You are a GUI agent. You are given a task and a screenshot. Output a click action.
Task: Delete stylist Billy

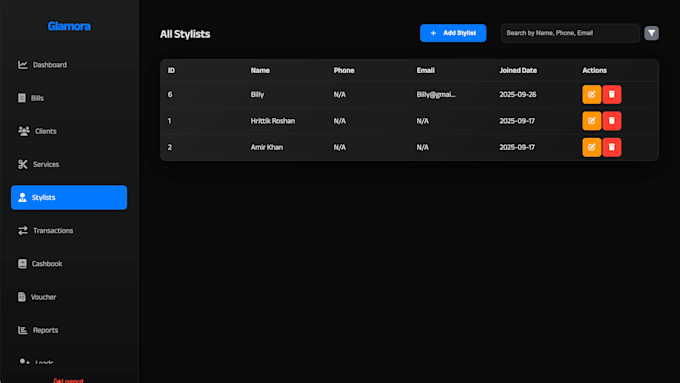[612, 95]
